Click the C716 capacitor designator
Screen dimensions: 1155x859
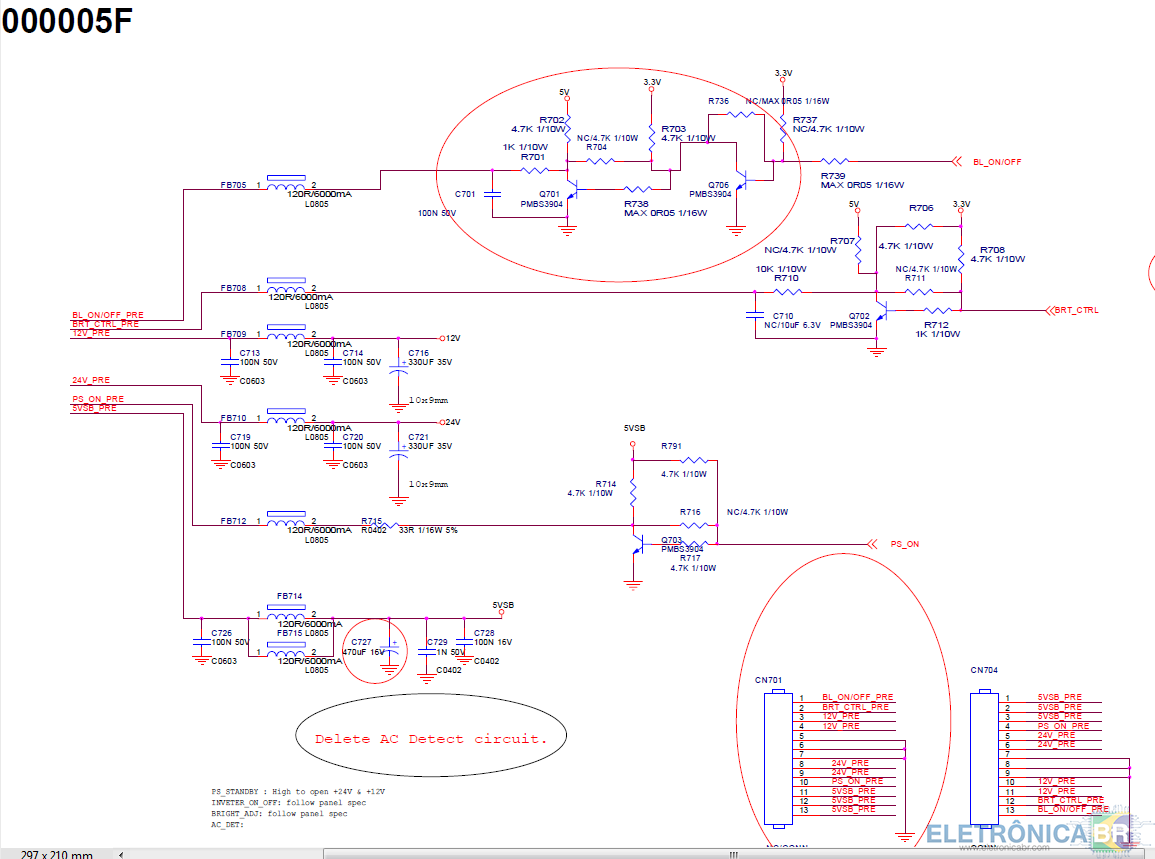418,353
